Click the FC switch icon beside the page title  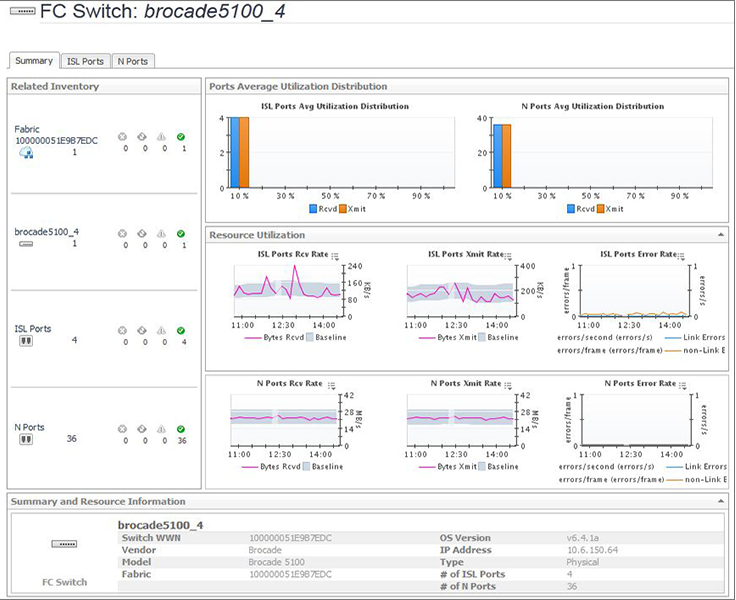click(x=23, y=11)
